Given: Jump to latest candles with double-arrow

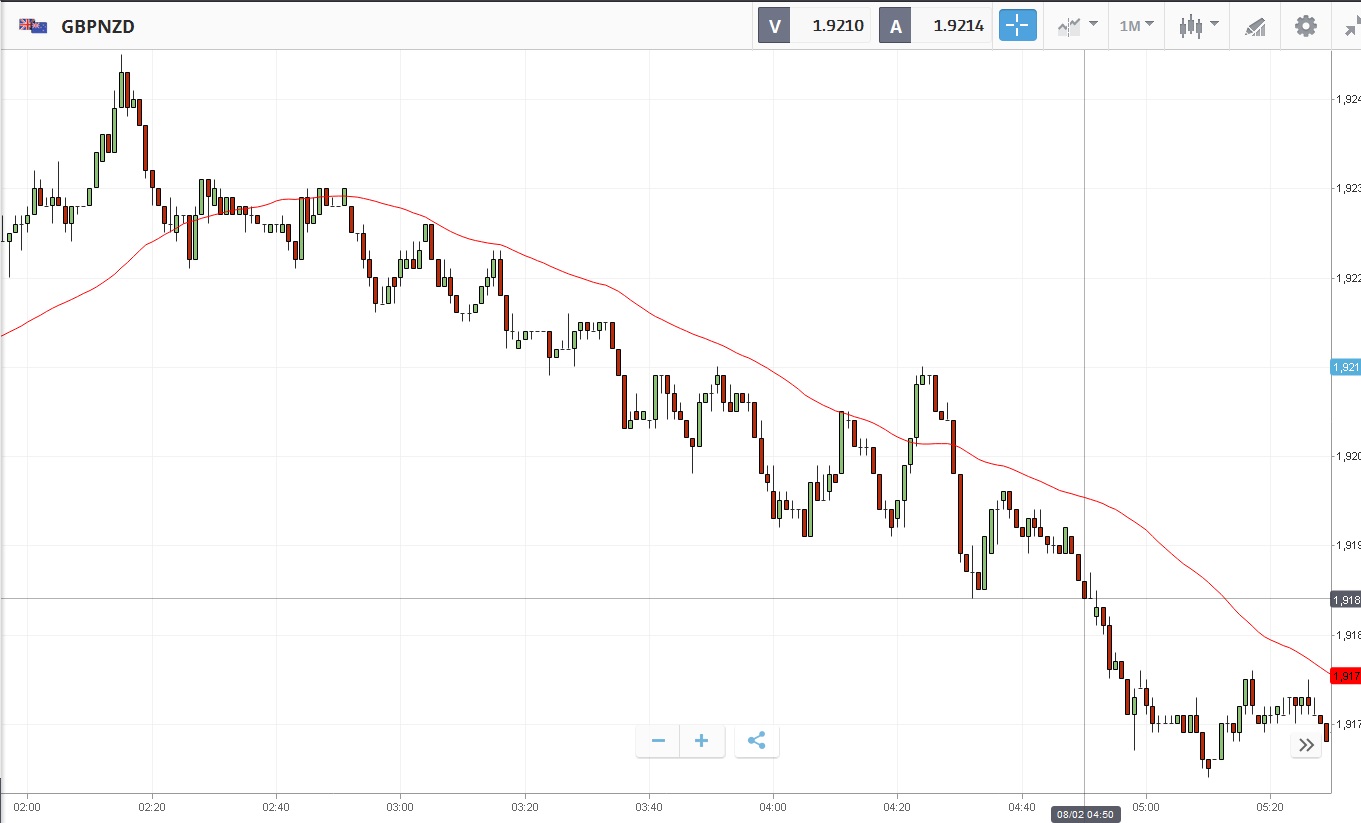Looking at the screenshot, I should 1306,744.
